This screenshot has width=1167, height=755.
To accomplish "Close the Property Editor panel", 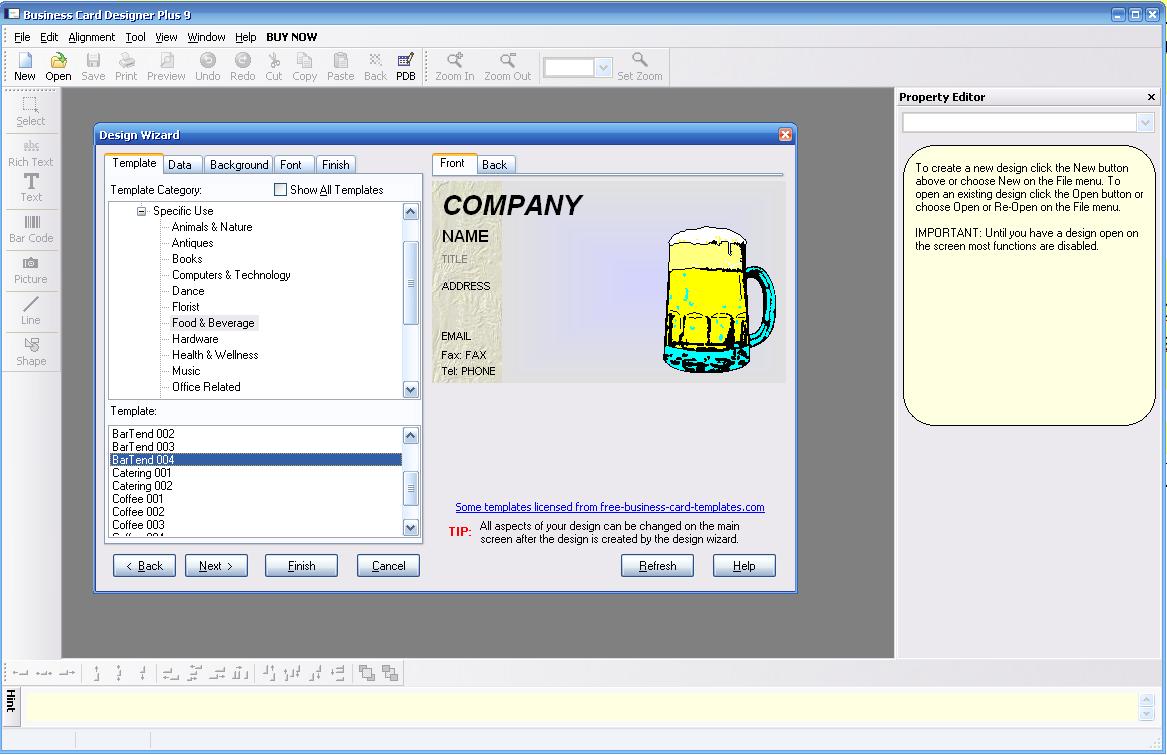I will [1151, 97].
